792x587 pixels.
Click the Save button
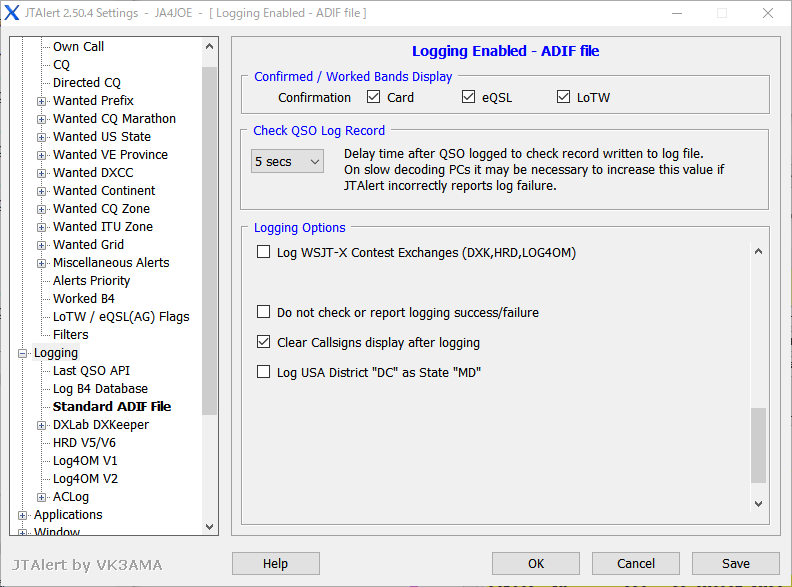point(735,564)
